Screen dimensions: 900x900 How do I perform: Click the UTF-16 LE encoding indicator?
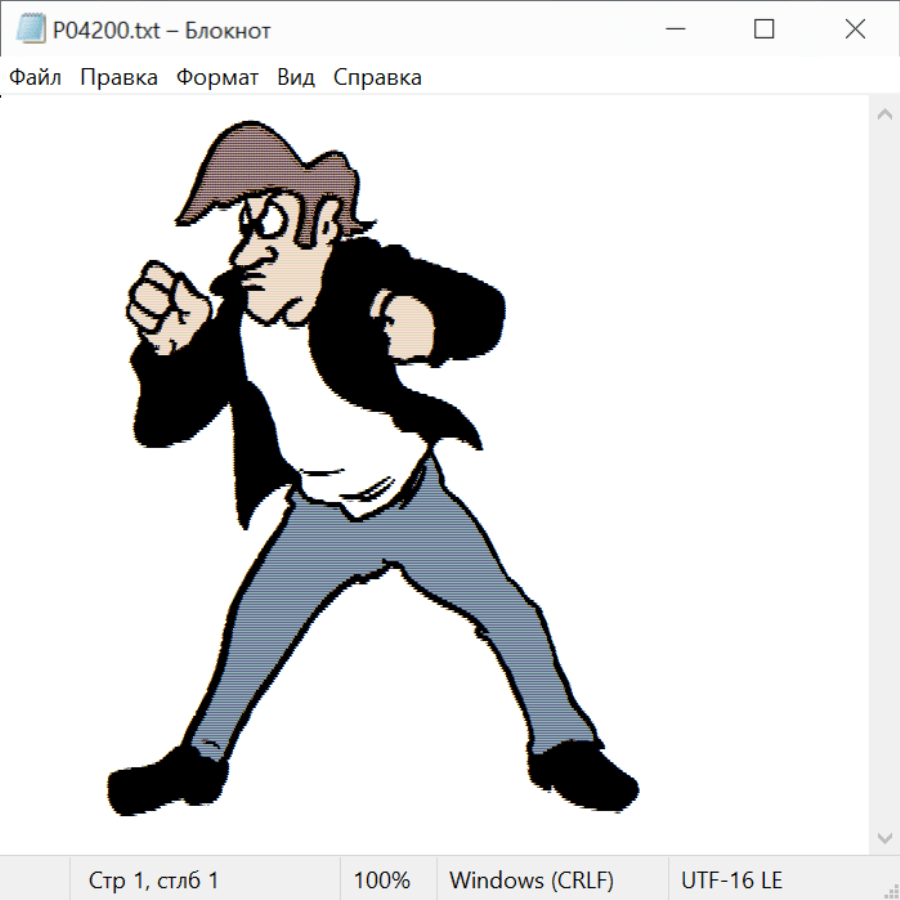pos(731,880)
